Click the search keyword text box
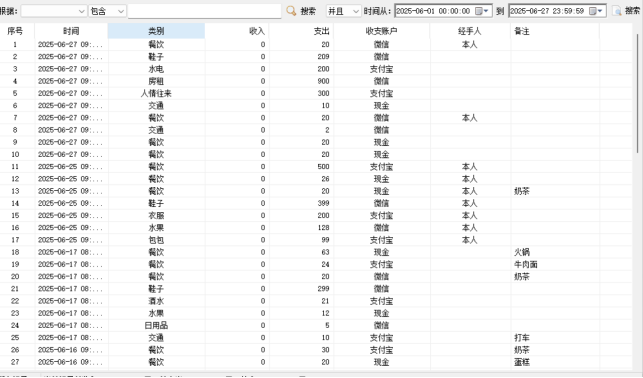The image size is (643, 378). [204, 11]
